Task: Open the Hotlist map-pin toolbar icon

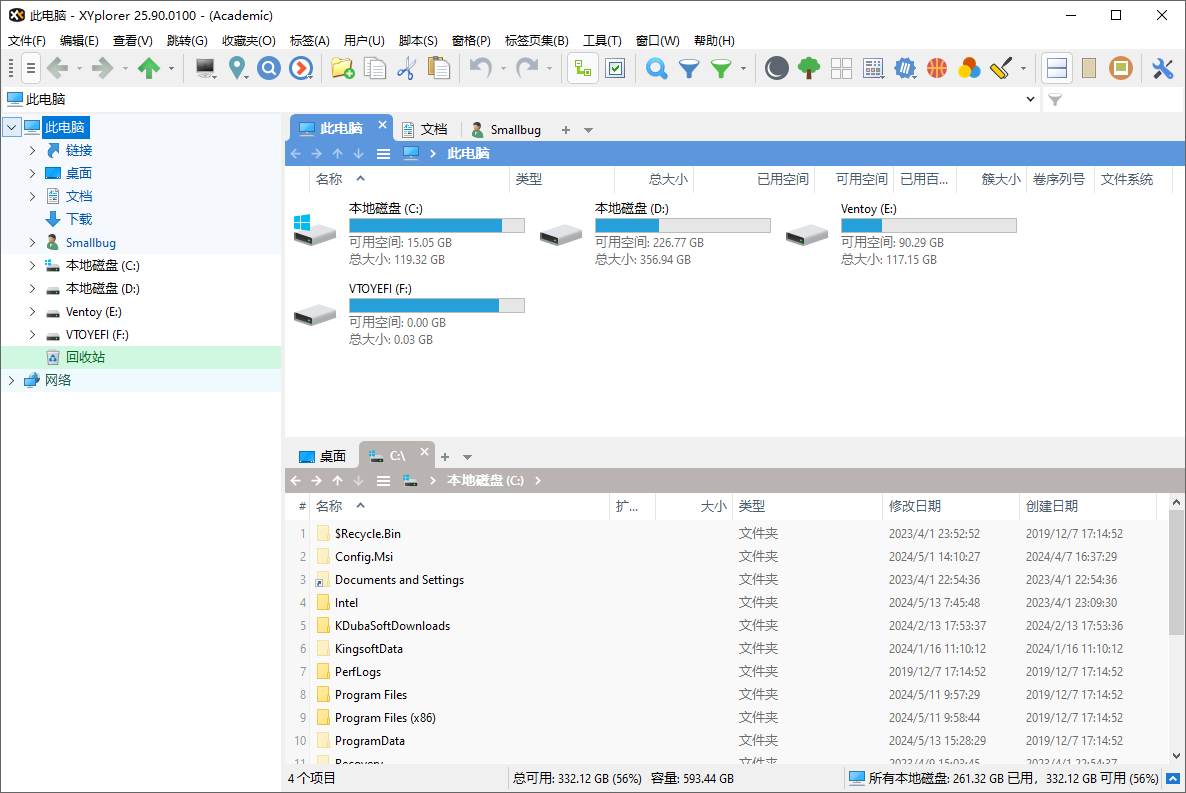Action: (238, 69)
